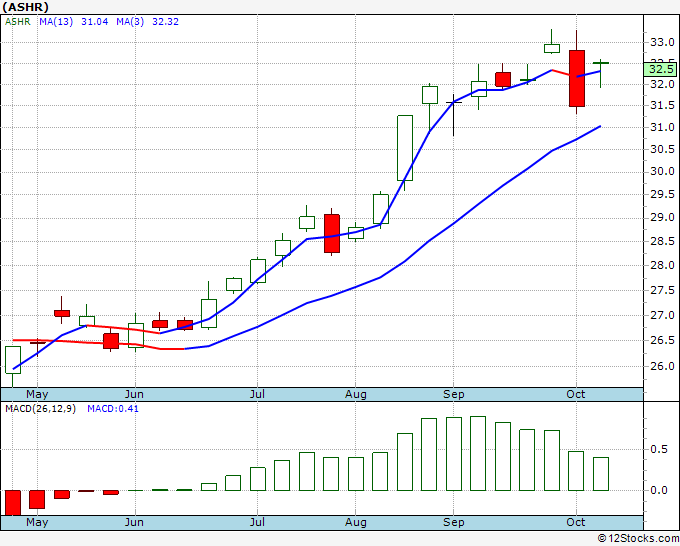680x546 pixels.
Task: Click Jul on the price chart time axis
Action: coord(257,395)
